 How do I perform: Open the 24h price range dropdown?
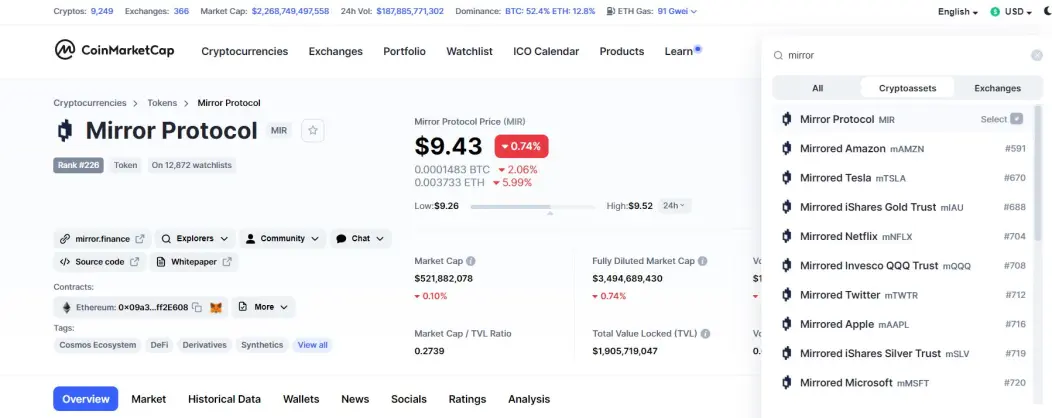coord(674,205)
